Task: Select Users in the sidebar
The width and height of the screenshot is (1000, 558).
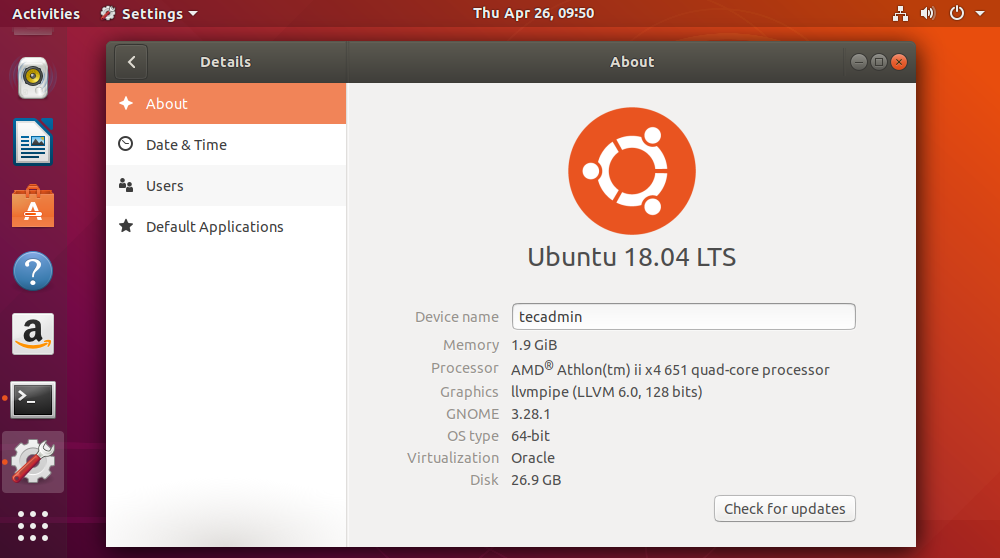Action: tap(226, 186)
